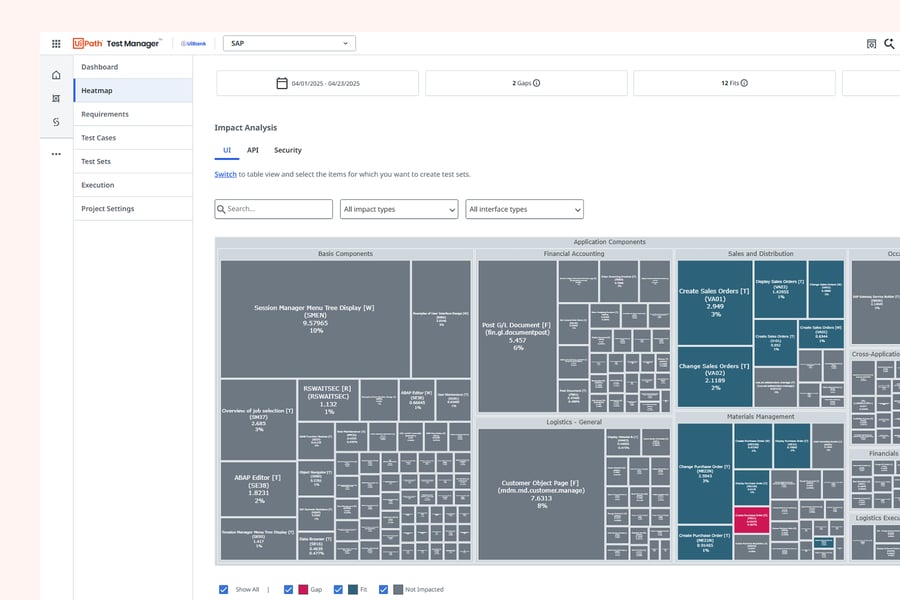Viewport: 900px width, 600px height.
Task: Select the UI tab under Impact Analysis
Action: click(227, 150)
